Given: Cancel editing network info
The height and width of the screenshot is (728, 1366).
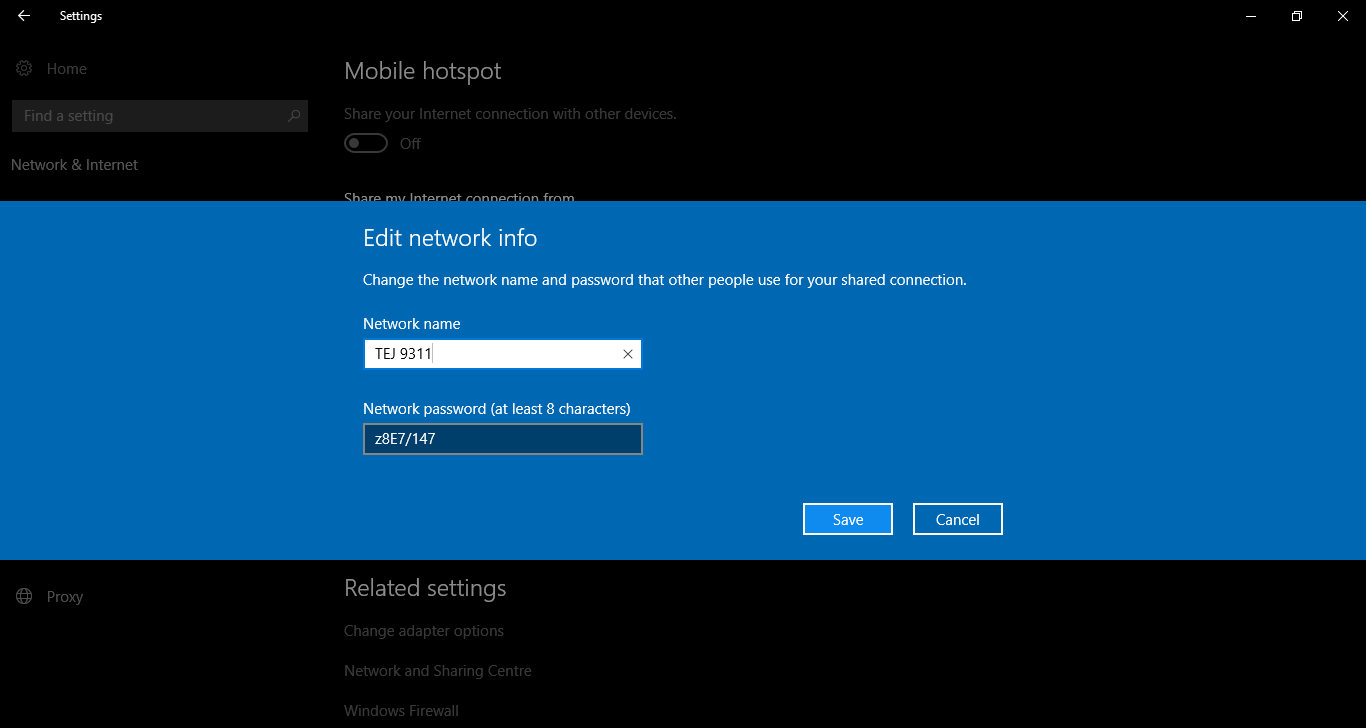Looking at the screenshot, I should (958, 519).
